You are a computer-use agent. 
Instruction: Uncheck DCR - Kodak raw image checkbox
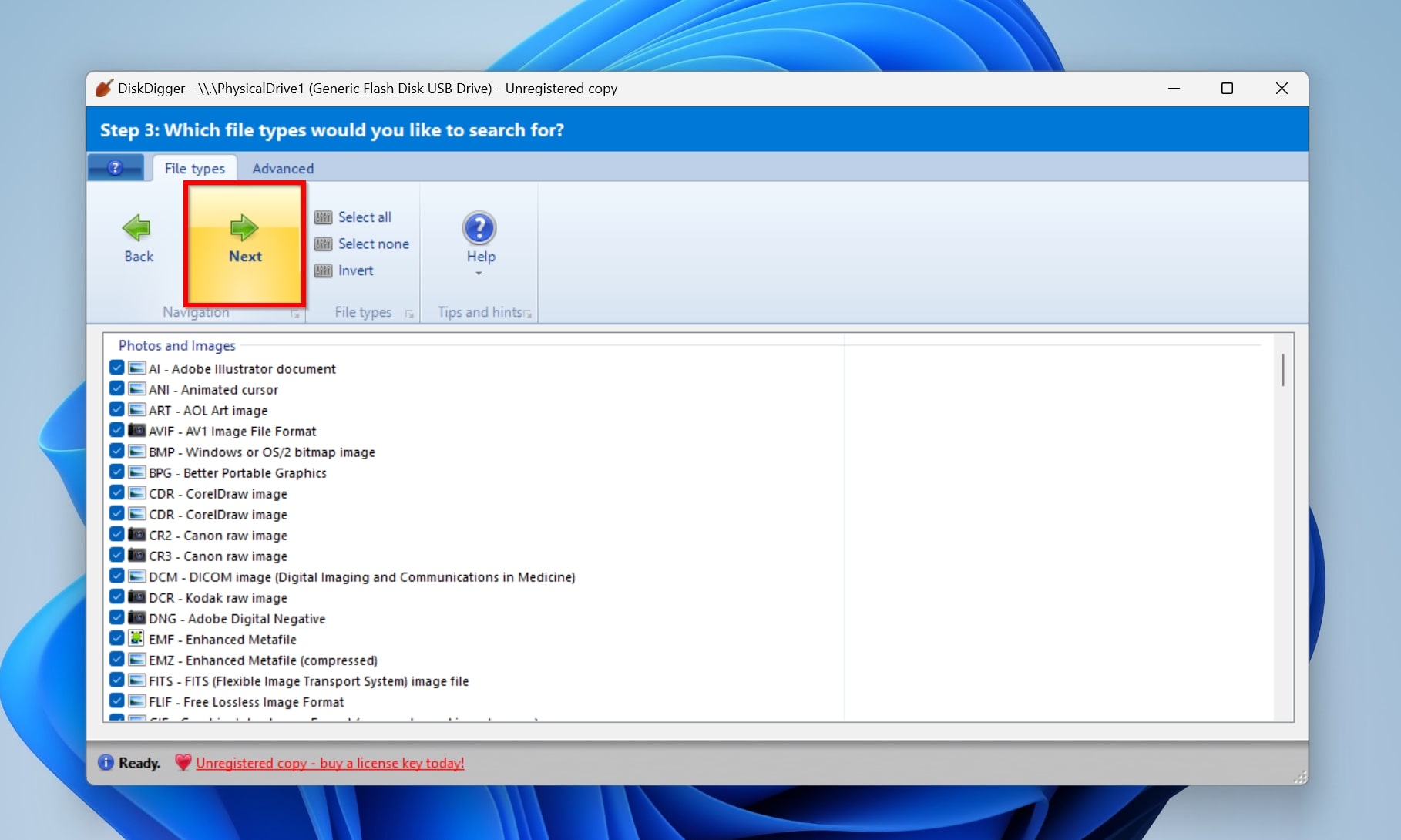point(117,596)
